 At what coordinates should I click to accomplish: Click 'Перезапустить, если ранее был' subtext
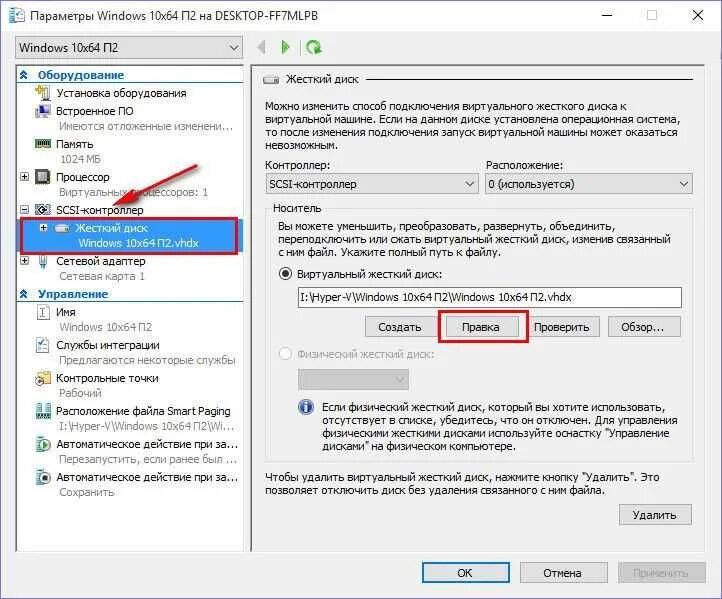[148, 459]
